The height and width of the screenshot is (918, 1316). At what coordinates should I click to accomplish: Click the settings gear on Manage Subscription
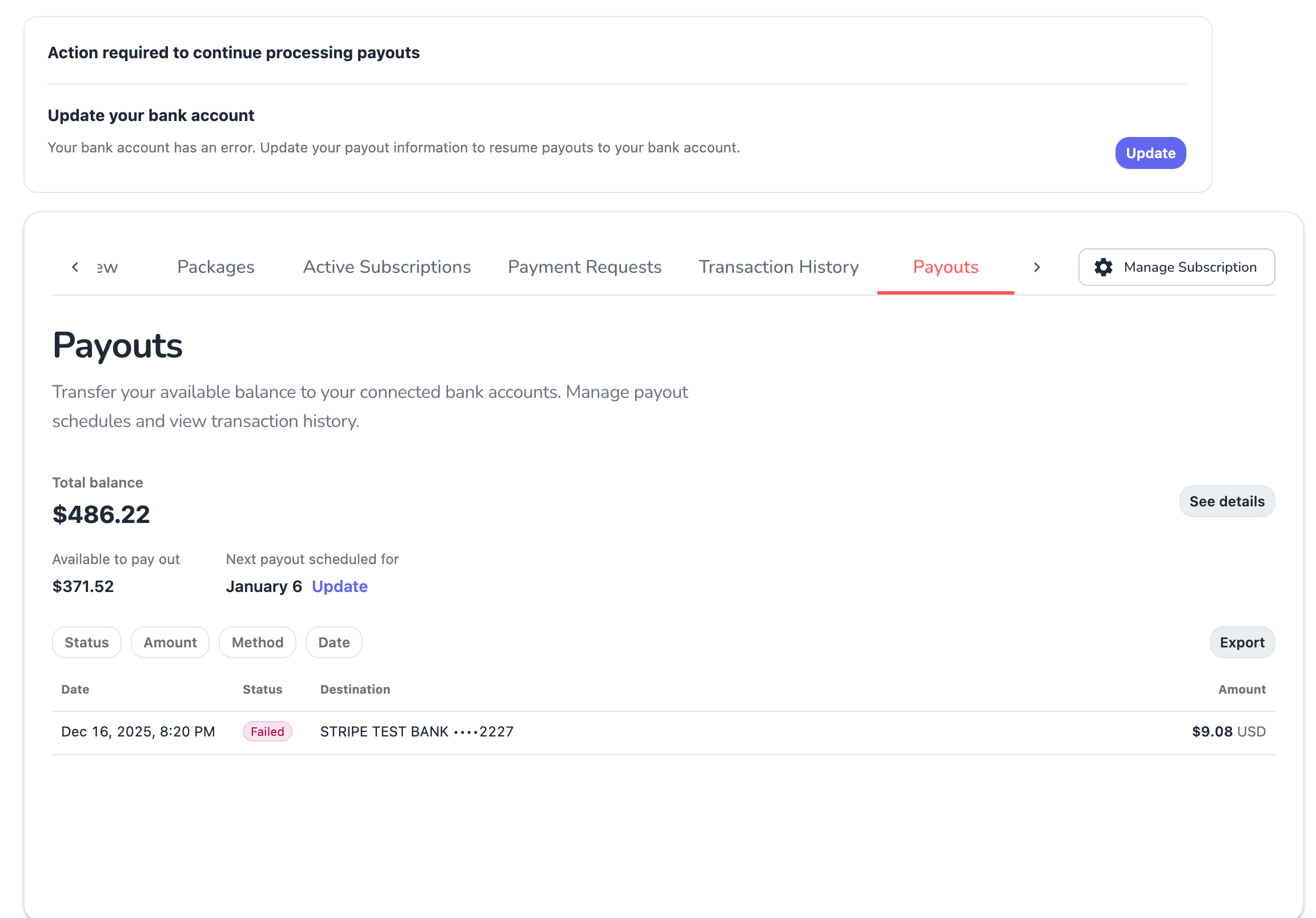1104,267
